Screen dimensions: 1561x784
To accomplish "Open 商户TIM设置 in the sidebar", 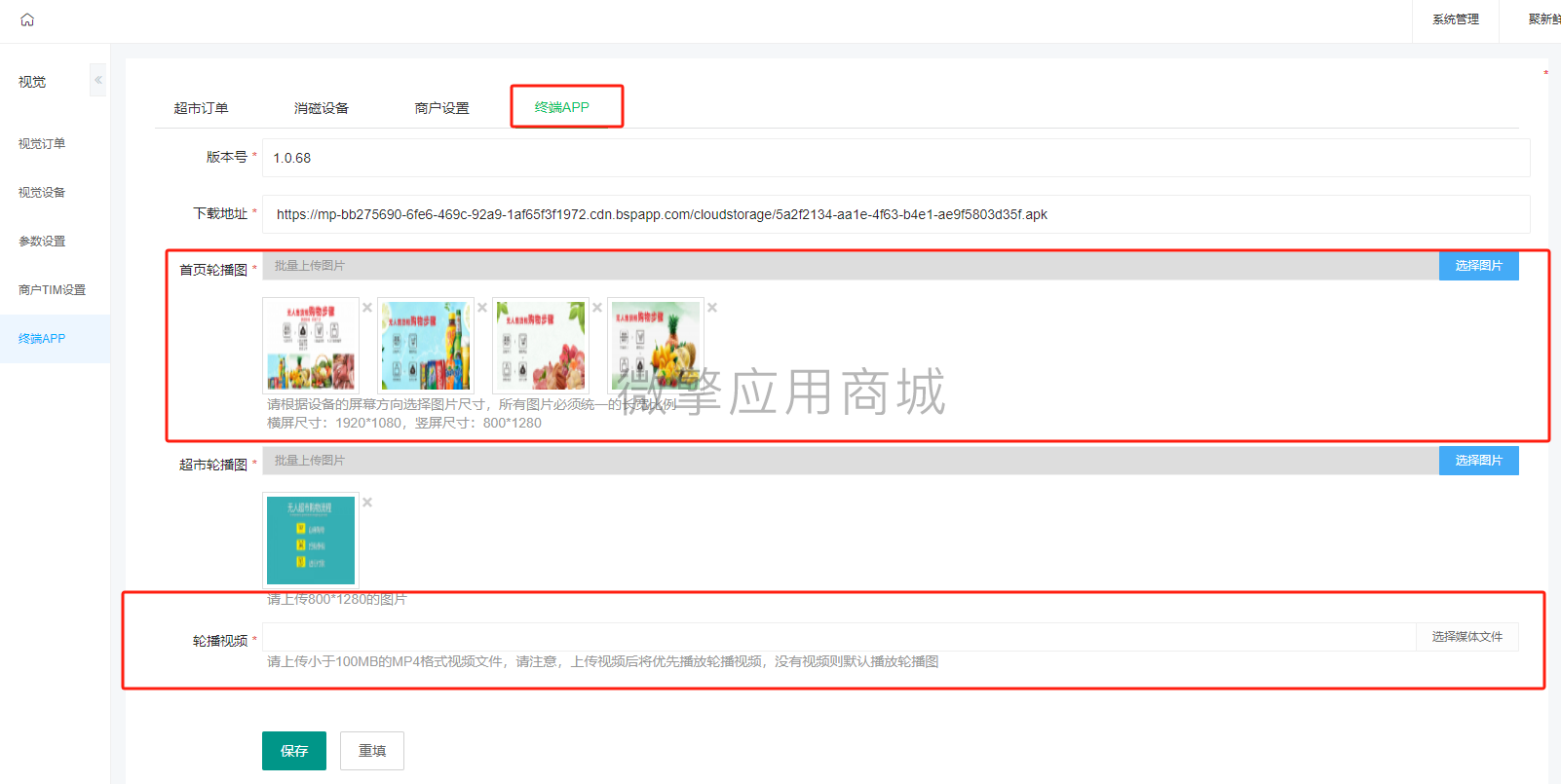I will tap(52, 290).
